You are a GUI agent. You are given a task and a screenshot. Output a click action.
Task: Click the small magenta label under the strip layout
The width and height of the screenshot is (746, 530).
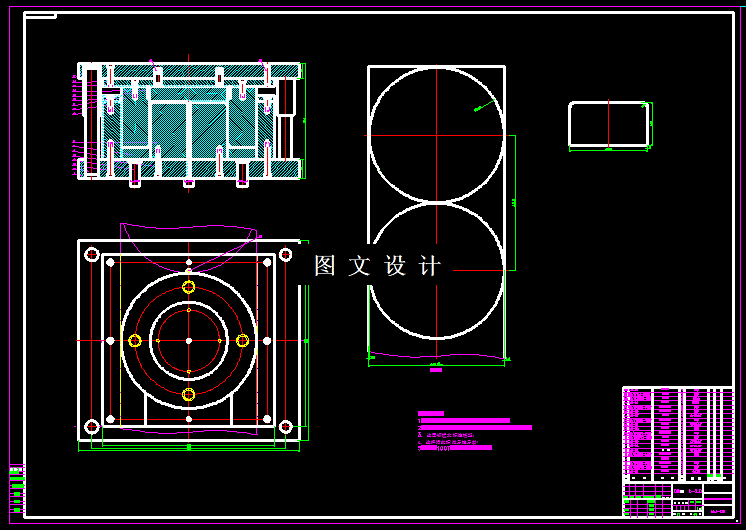pyautogui.click(x=436, y=370)
